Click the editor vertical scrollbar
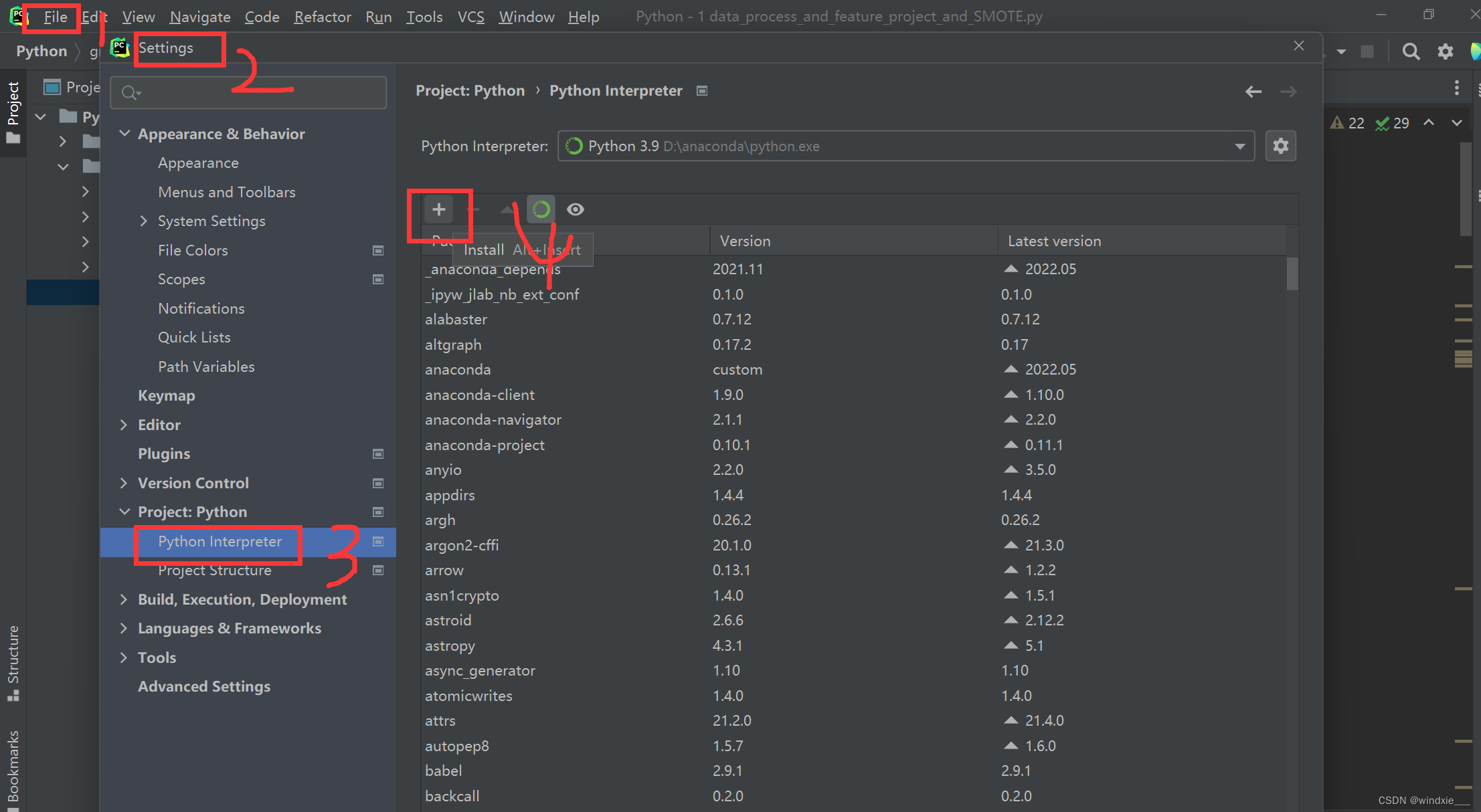Screen dimensions: 1481x812 pos(1465,189)
